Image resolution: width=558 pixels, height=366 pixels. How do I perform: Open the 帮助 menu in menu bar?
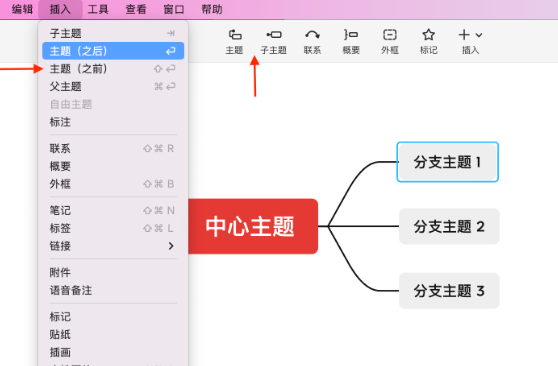point(212,9)
